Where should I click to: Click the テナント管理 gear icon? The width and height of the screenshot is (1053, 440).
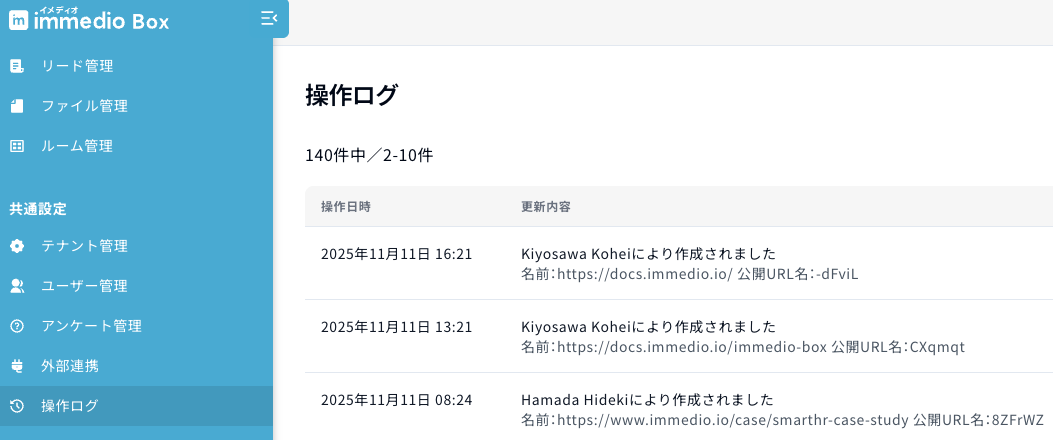16,246
